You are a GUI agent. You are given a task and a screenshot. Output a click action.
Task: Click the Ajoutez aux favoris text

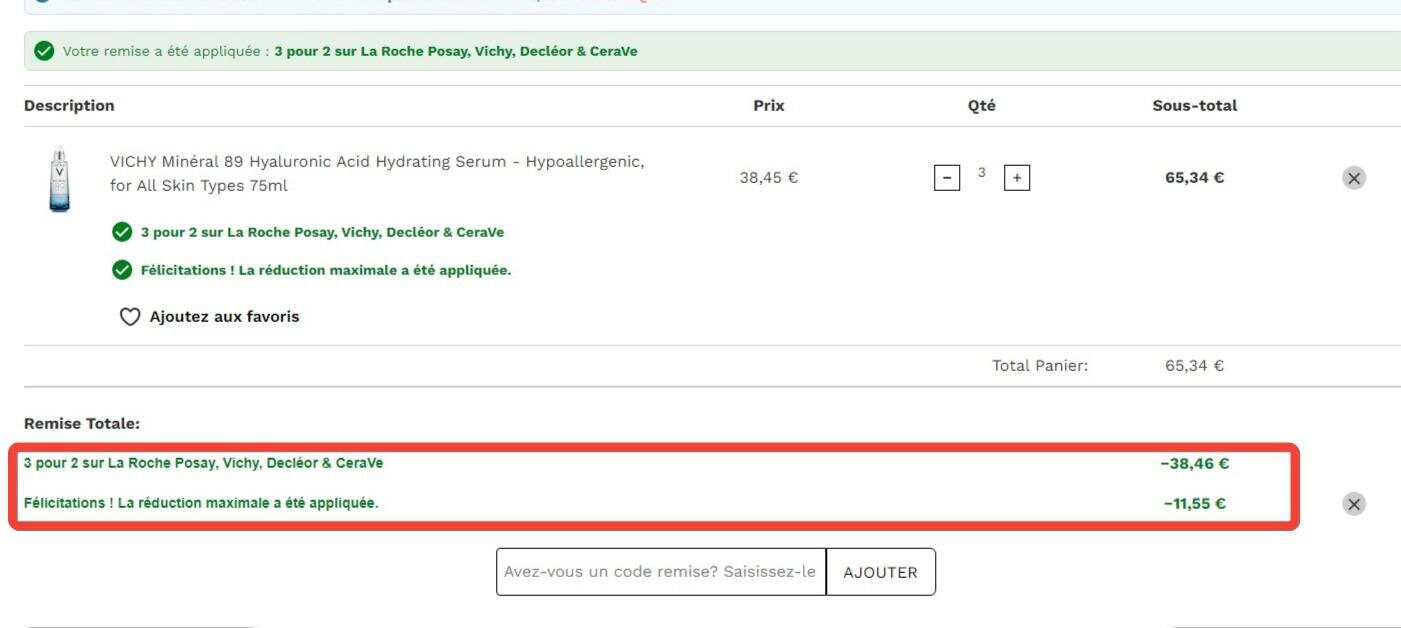click(224, 317)
